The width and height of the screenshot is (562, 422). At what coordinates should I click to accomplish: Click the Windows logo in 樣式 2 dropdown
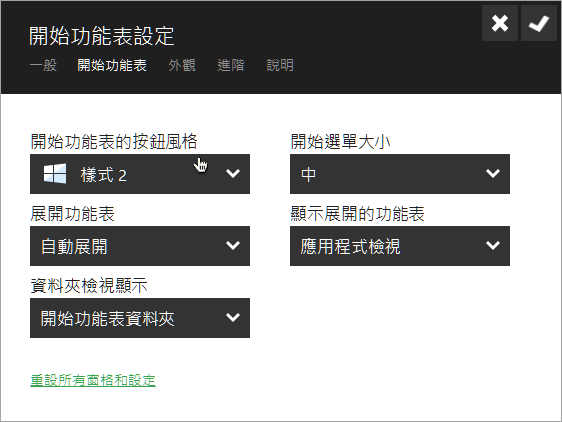coord(55,174)
